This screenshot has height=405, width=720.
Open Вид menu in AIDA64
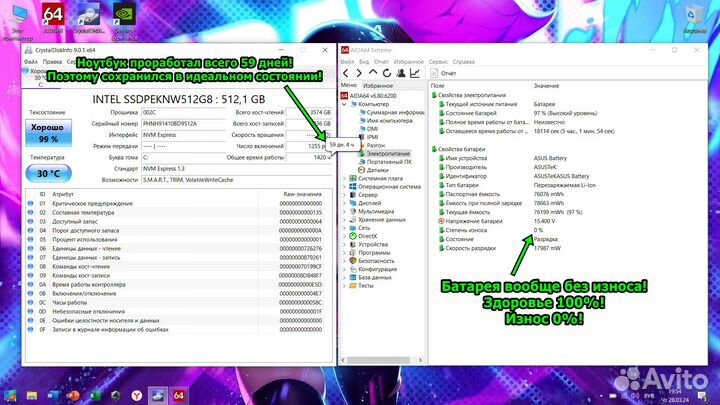364,62
